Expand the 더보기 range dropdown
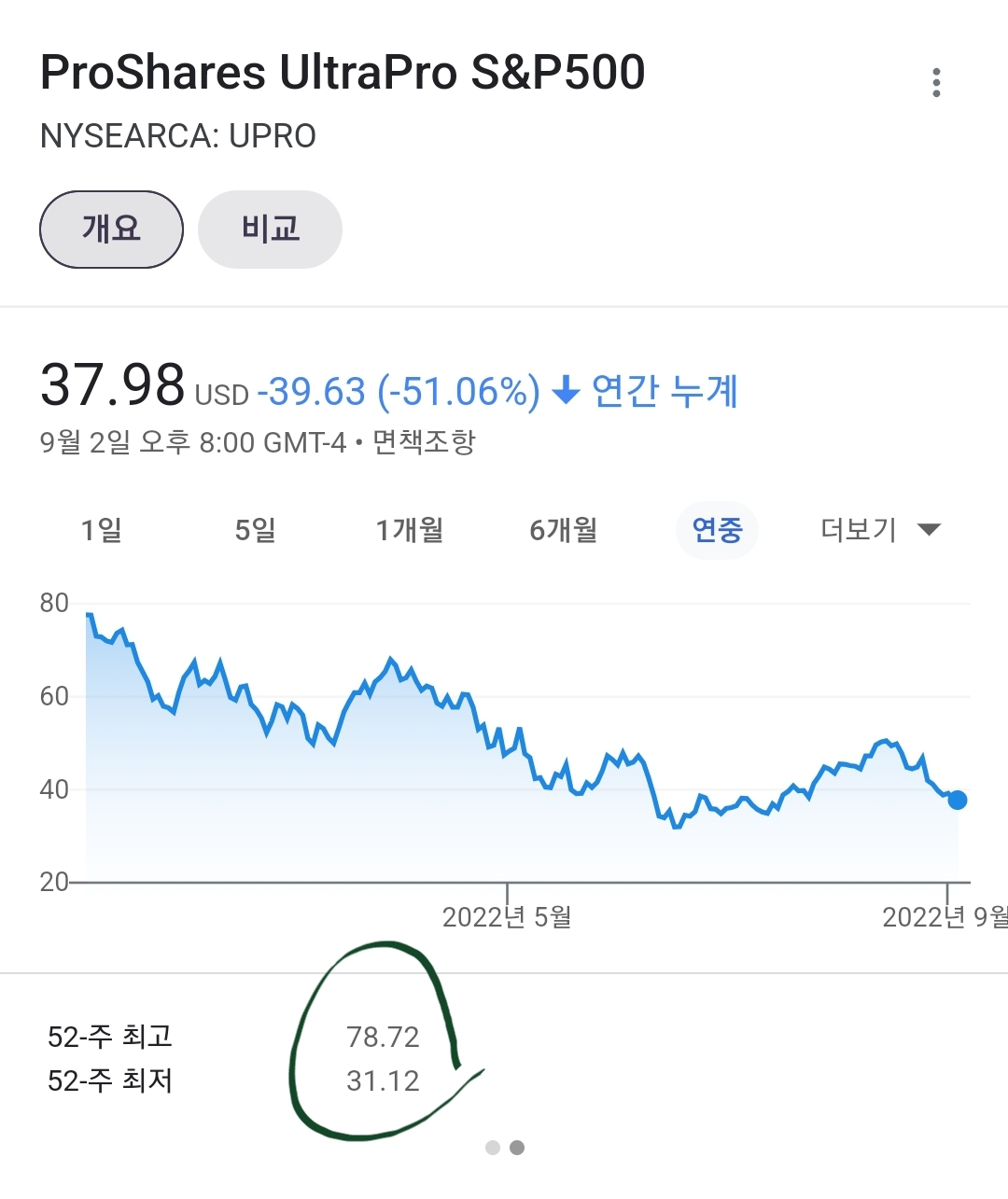The height and width of the screenshot is (1199, 1008). pos(880,530)
